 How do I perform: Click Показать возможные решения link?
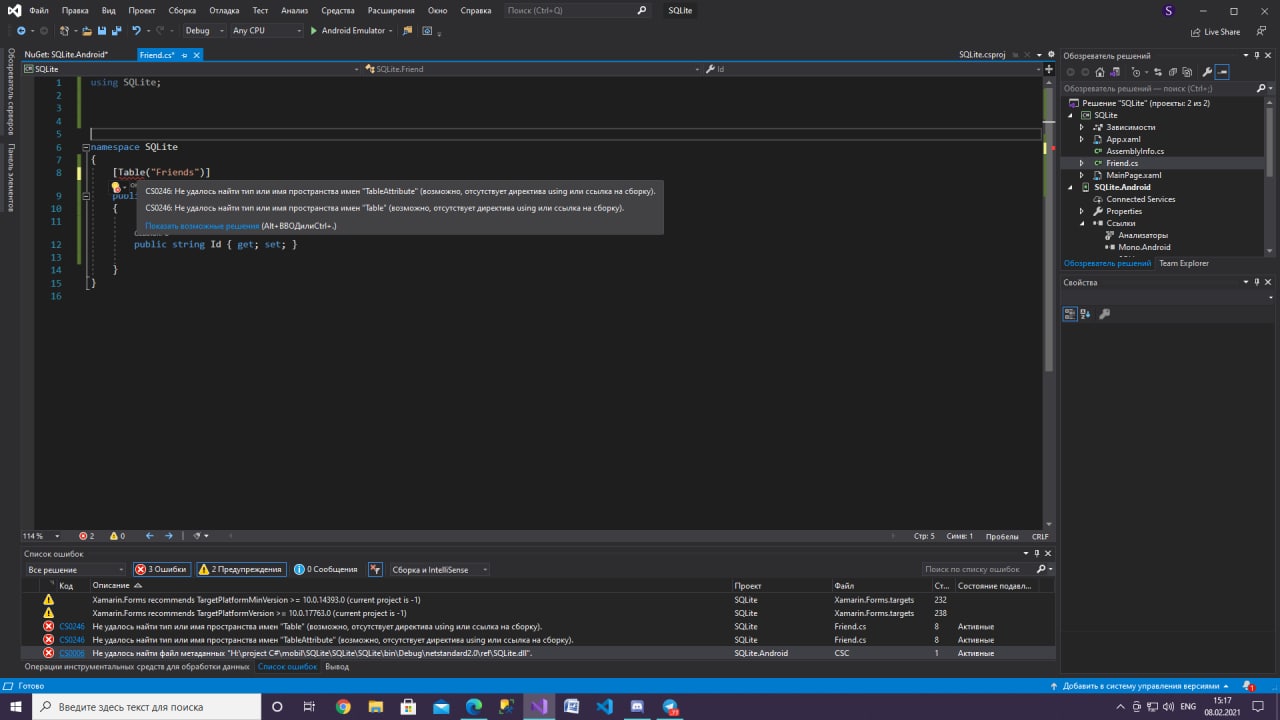[202, 226]
